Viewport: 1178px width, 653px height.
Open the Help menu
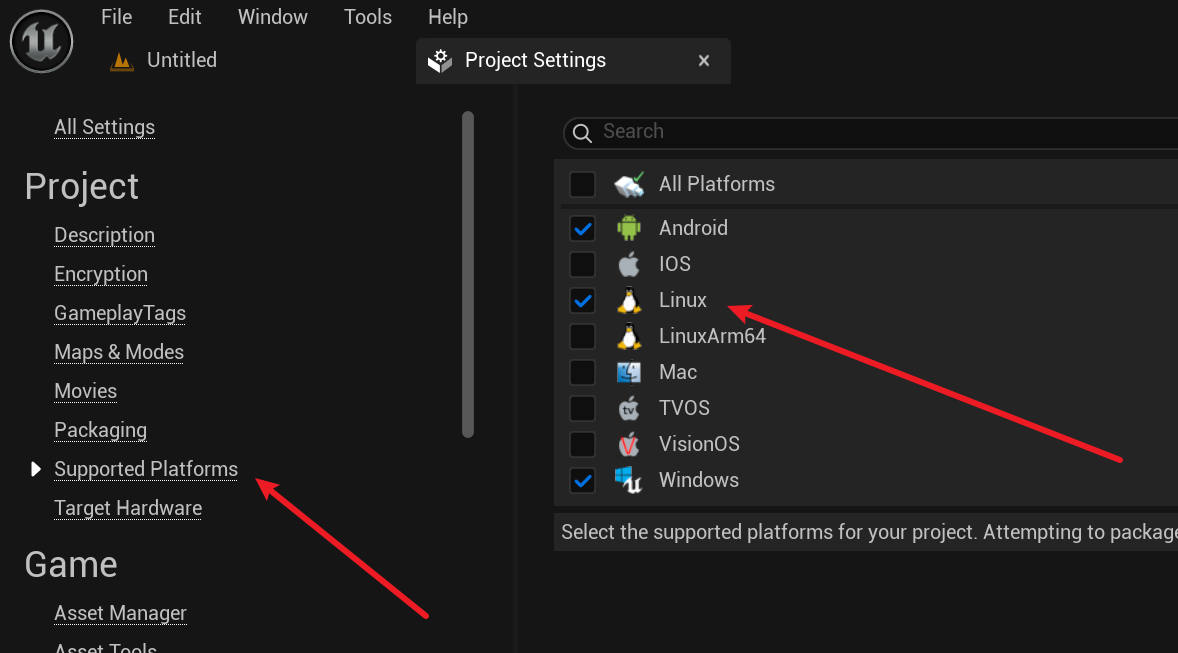[x=448, y=17]
